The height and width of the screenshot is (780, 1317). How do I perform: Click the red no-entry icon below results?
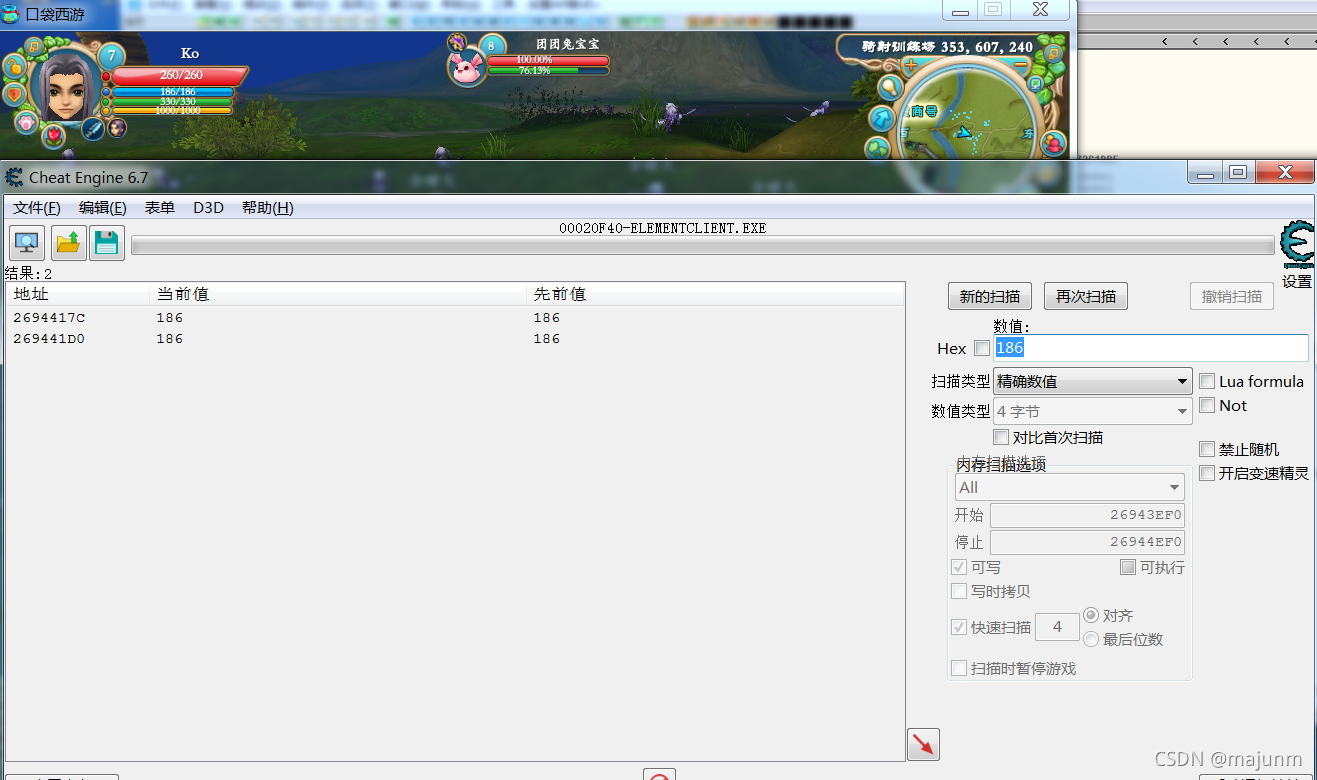[x=658, y=775]
